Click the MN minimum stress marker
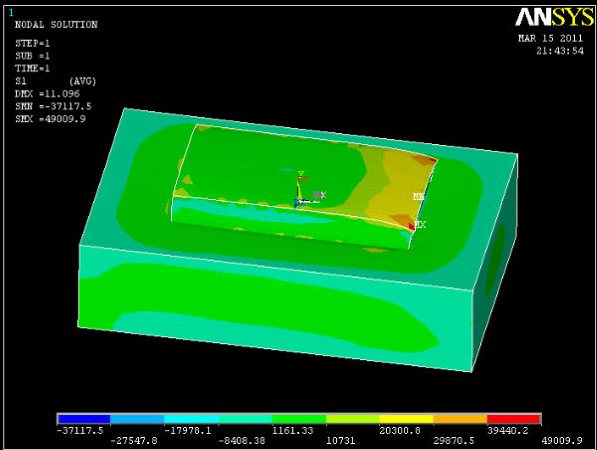This screenshot has height=450, width=597. 419,196
